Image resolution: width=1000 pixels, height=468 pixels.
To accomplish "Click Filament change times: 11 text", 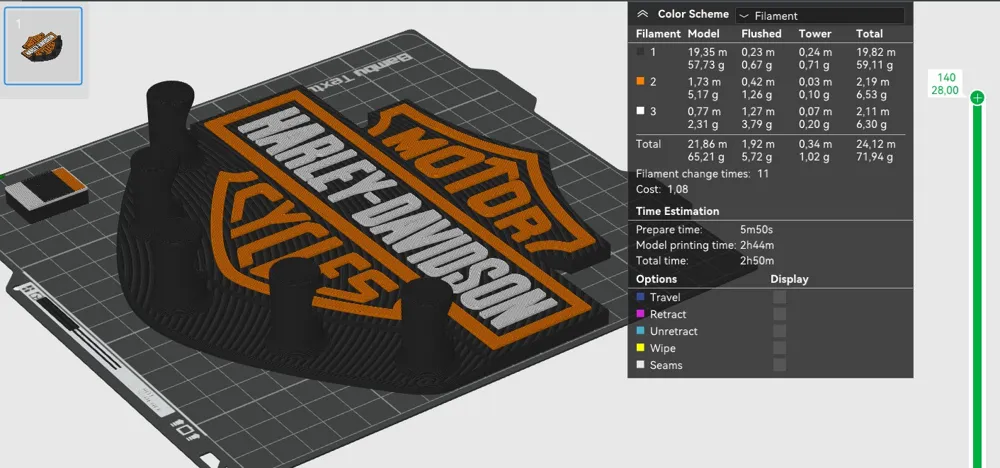I will point(703,173).
